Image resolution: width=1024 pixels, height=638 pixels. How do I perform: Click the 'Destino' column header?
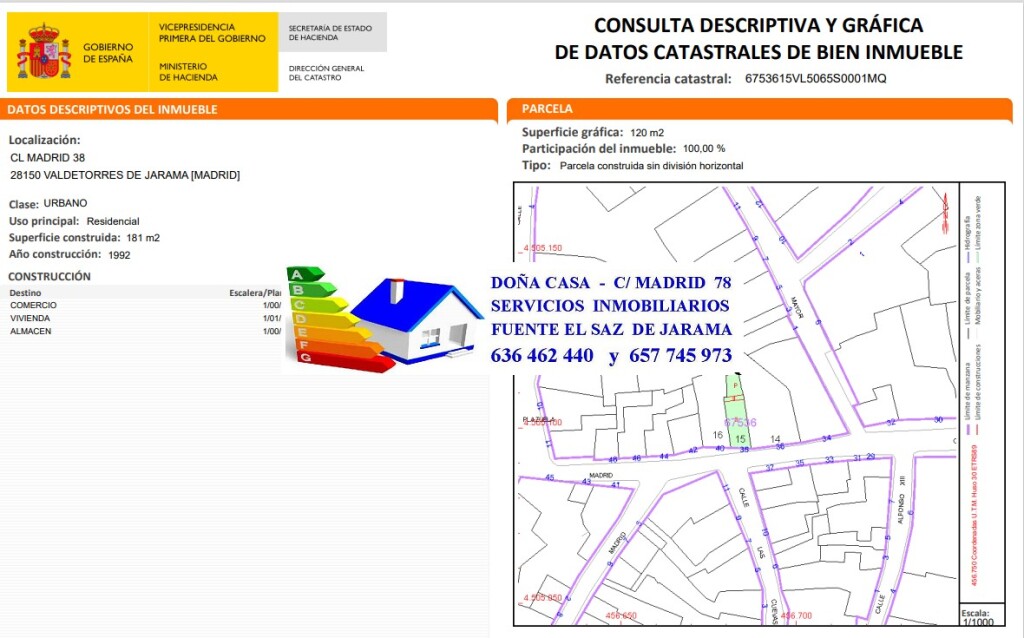(25, 293)
